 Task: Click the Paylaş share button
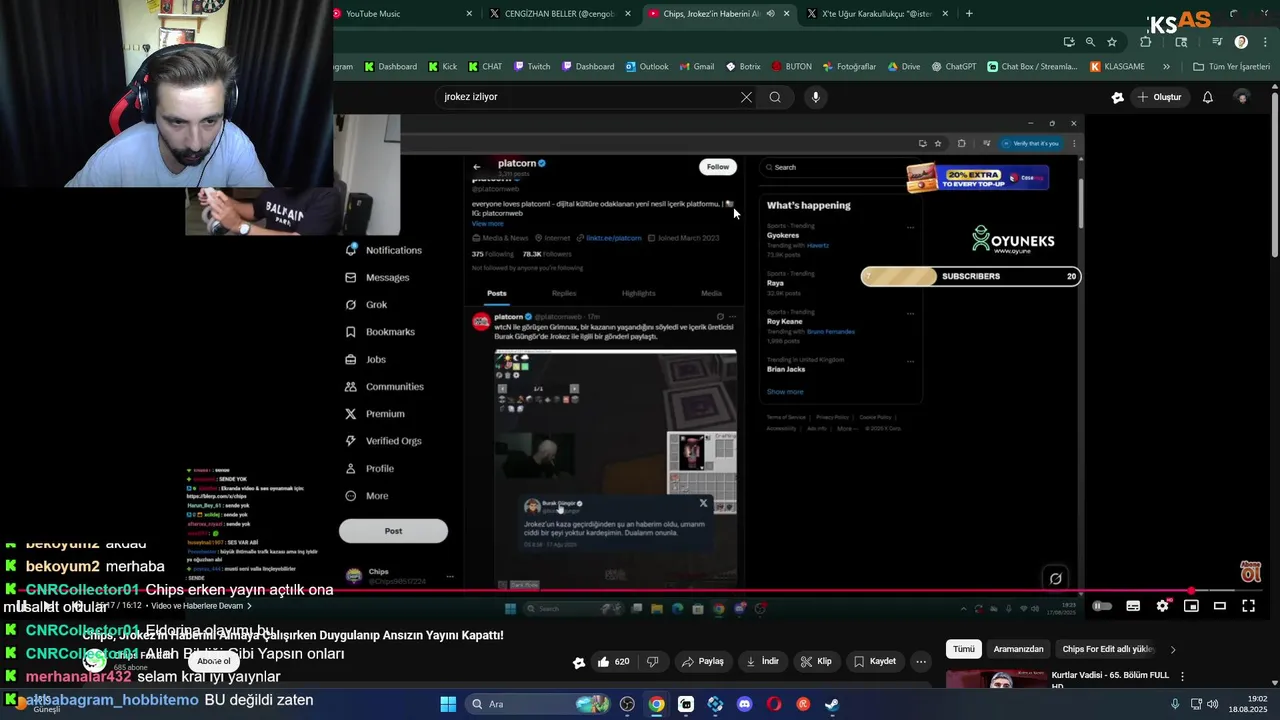pyautogui.click(x=703, y=661)
